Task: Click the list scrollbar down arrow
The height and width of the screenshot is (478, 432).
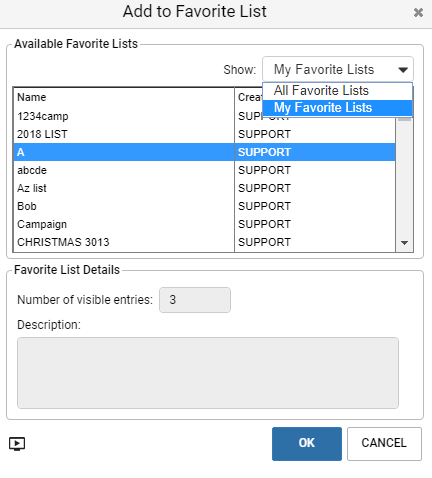Action: pyautogui.click(x=404, y=243)
